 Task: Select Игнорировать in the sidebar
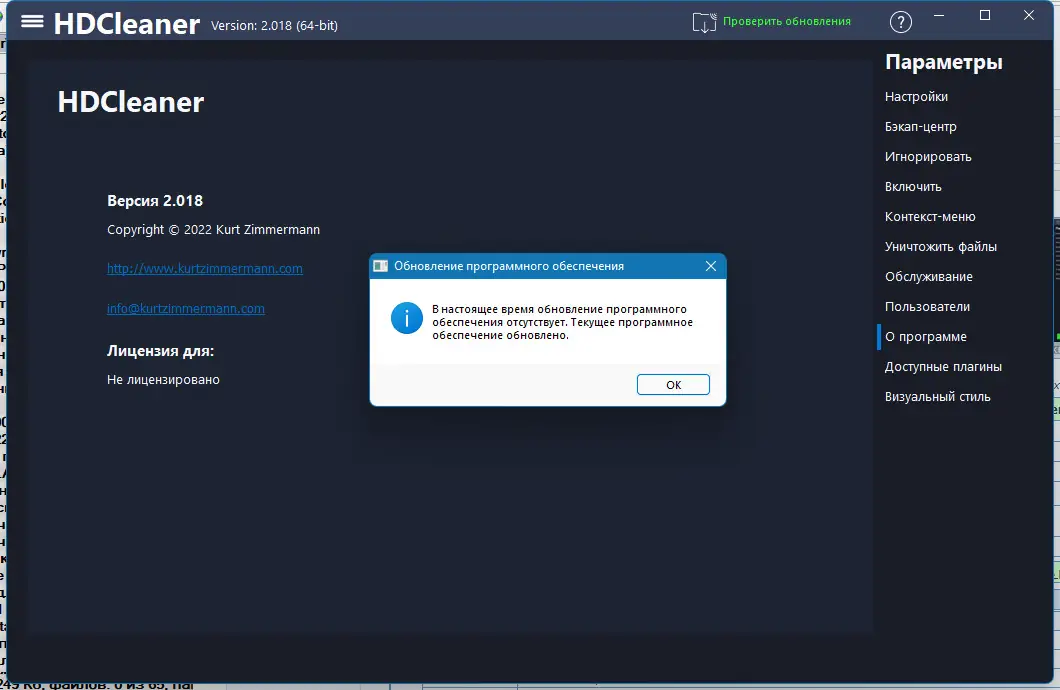(928, 157)
